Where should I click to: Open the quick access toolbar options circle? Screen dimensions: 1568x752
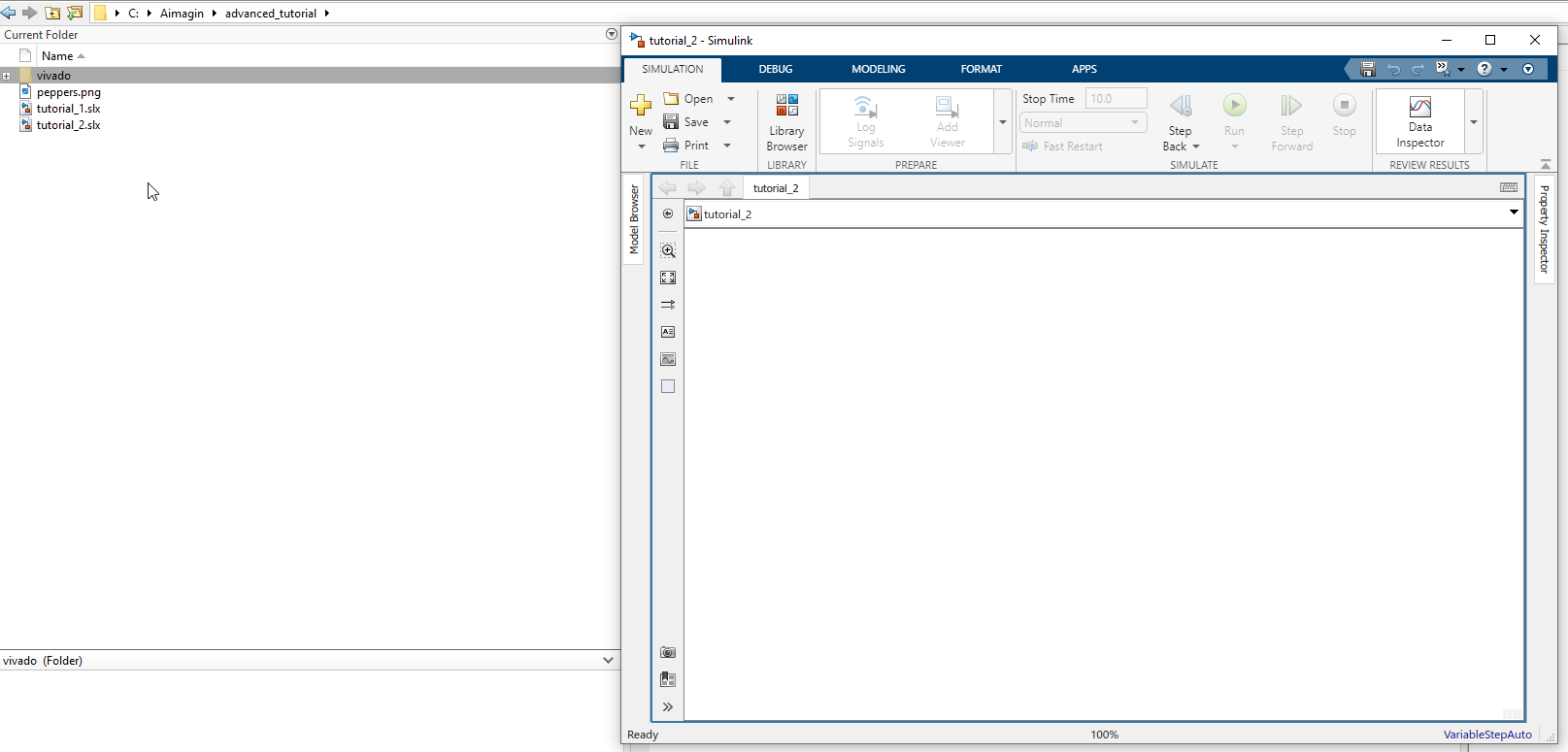[x=1528, y=69]
